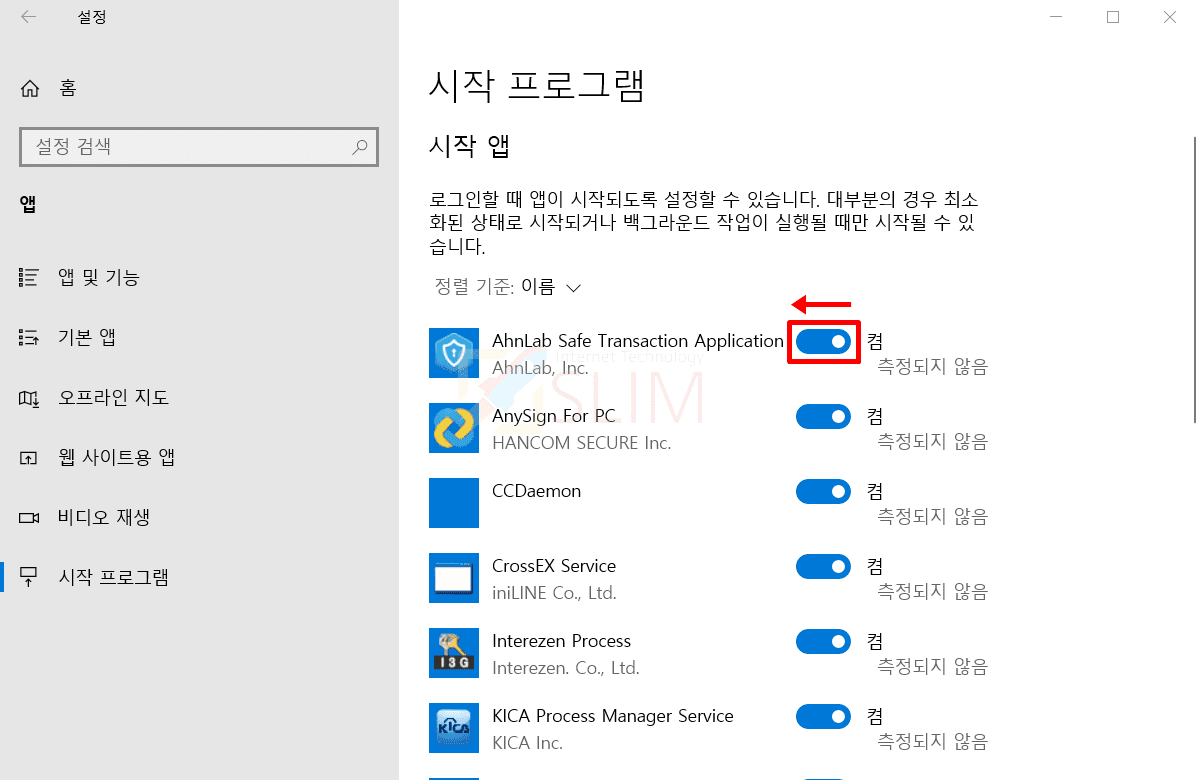Open 비디오 재생 settings
The image size is (1196, 780).
click(x=104, y=518)
